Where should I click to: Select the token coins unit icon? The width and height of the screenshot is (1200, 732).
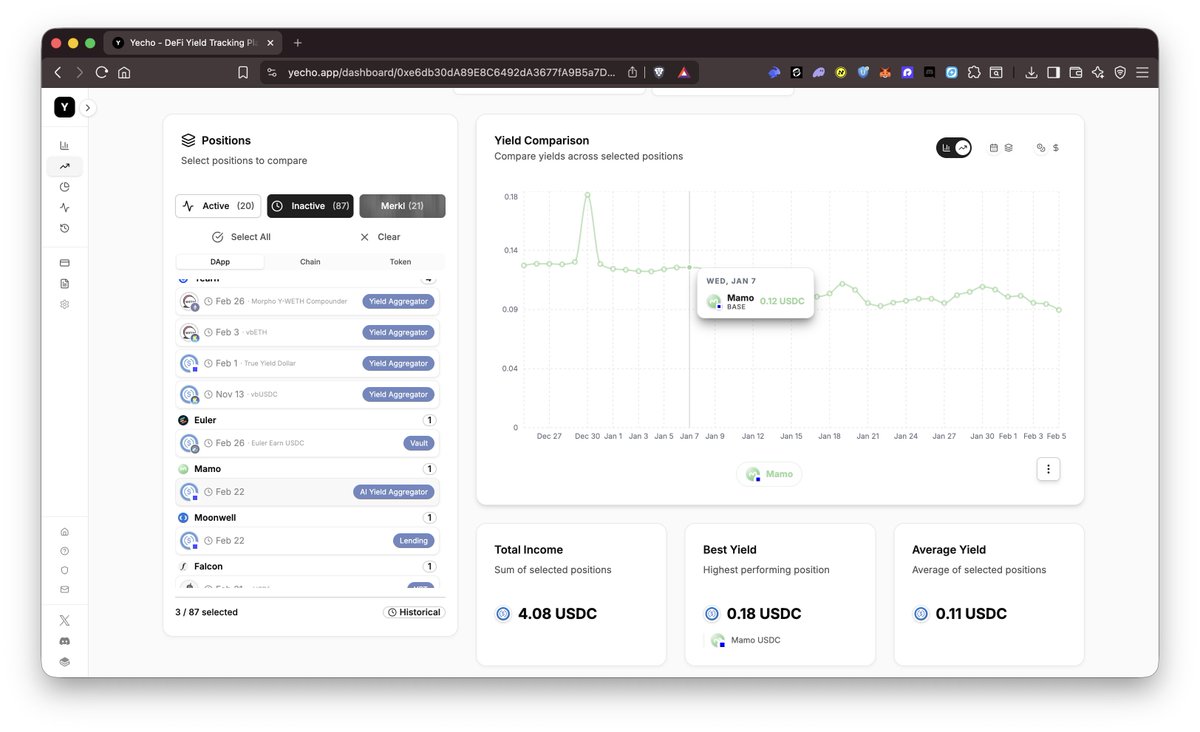[x=1041, y=148]
